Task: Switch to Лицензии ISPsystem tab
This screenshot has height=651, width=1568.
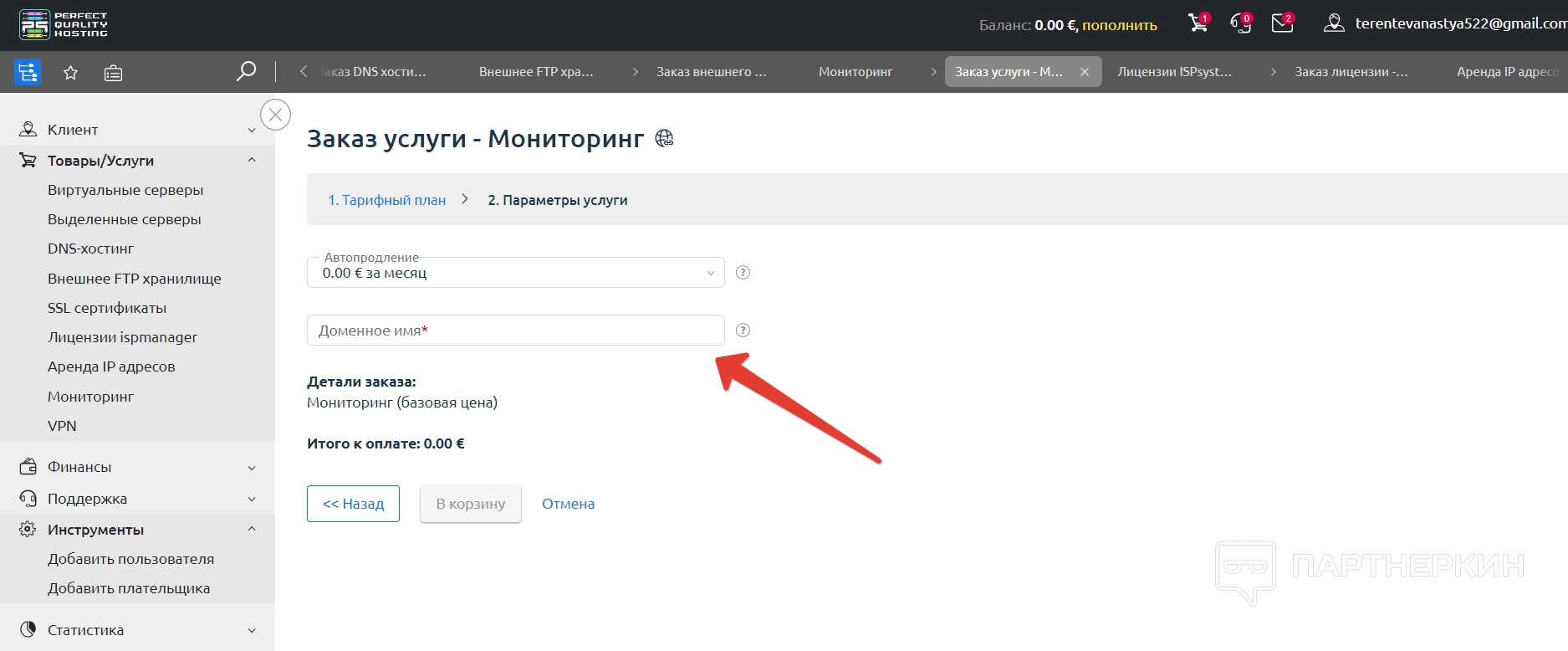Action: pyautogui.click(x=1174, y=72)
